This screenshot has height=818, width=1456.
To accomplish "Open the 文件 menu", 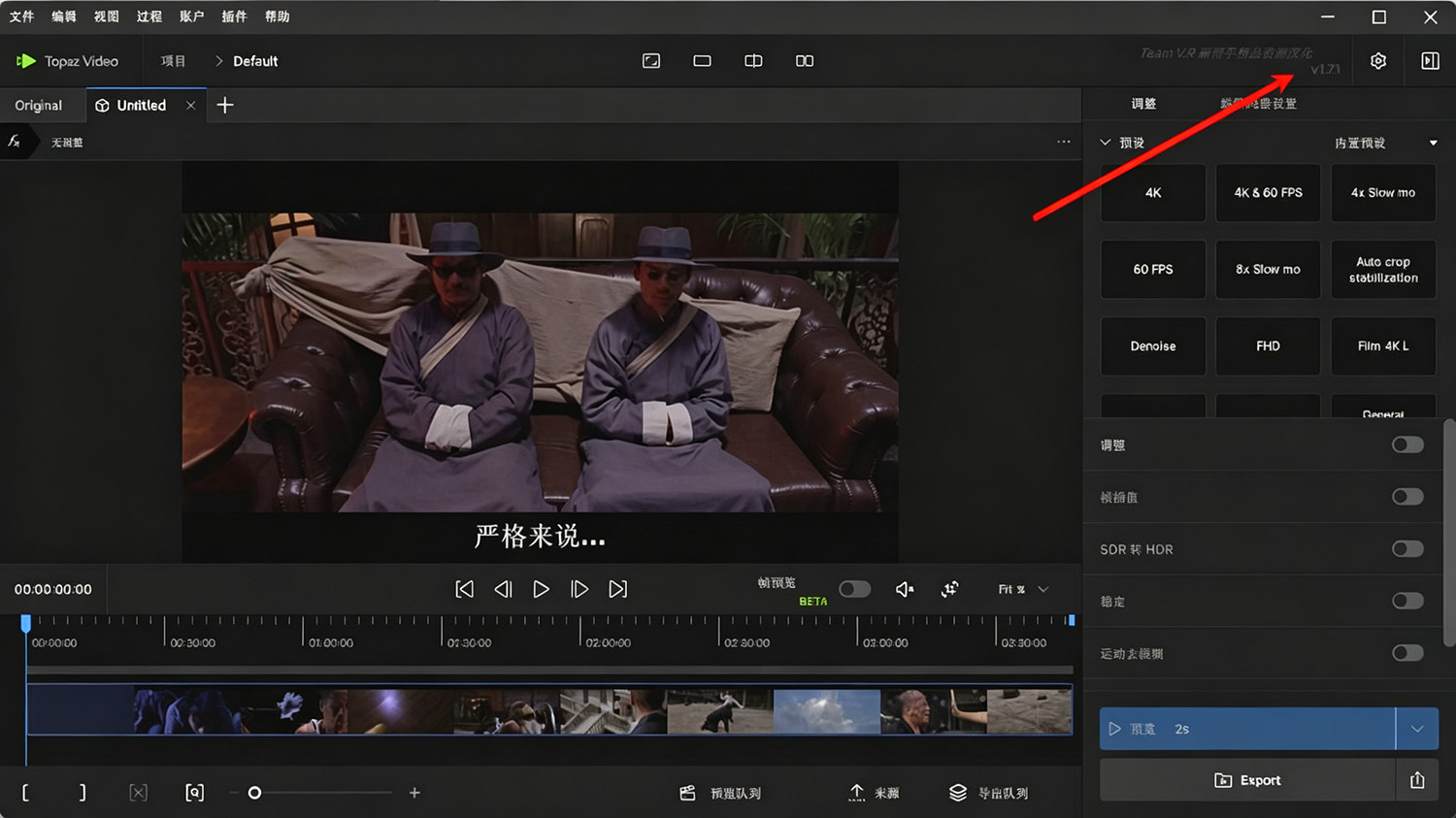I will (21, 16).
